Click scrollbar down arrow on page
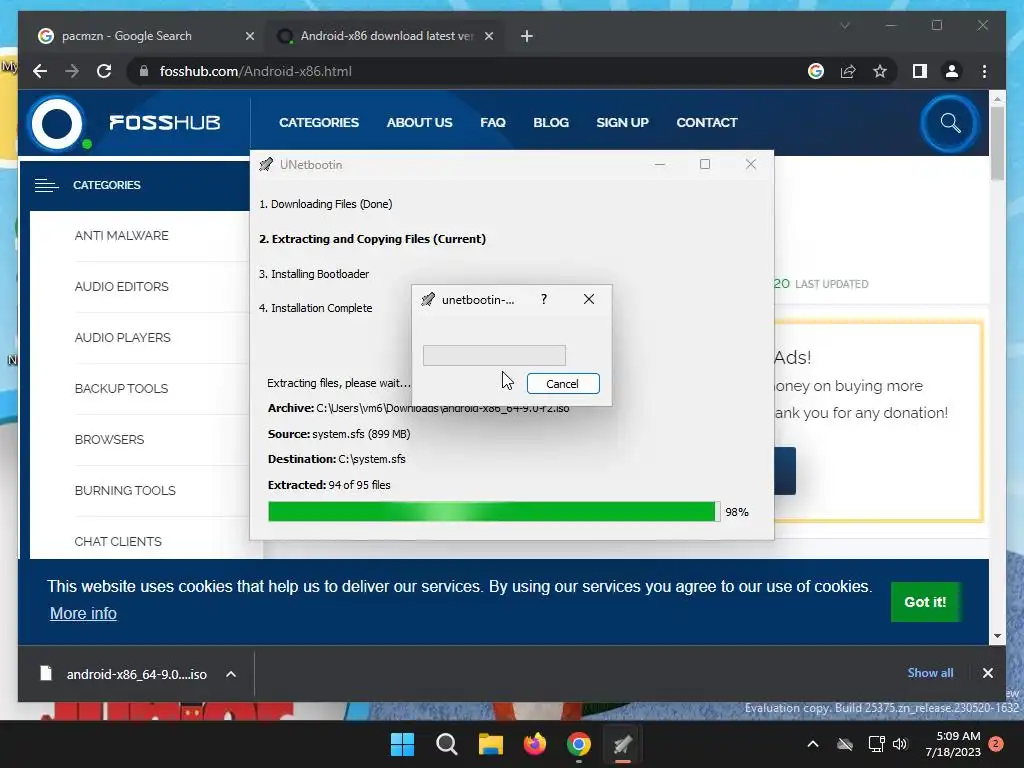This screenshot has width=1024, height=768. coord(997,635)
